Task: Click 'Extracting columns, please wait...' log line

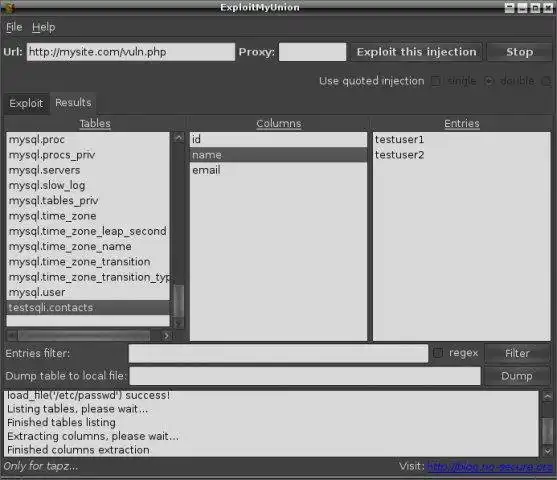Action: (93, 436)
